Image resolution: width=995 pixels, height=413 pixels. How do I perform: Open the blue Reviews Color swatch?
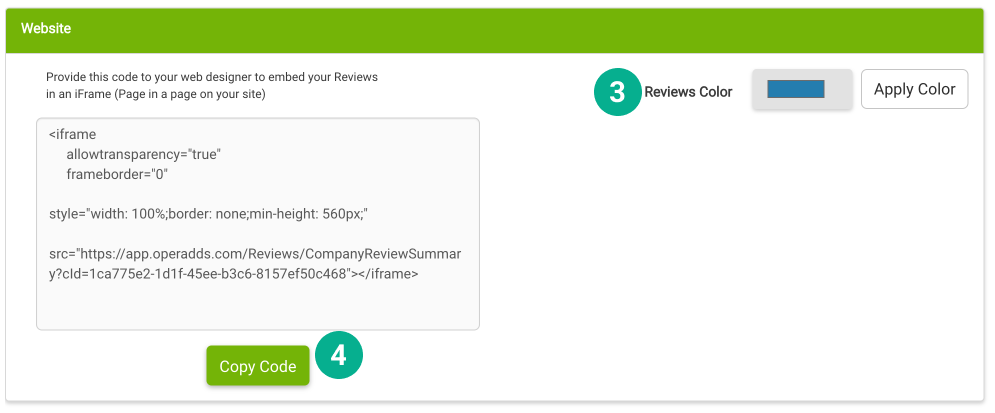[795, 89]
